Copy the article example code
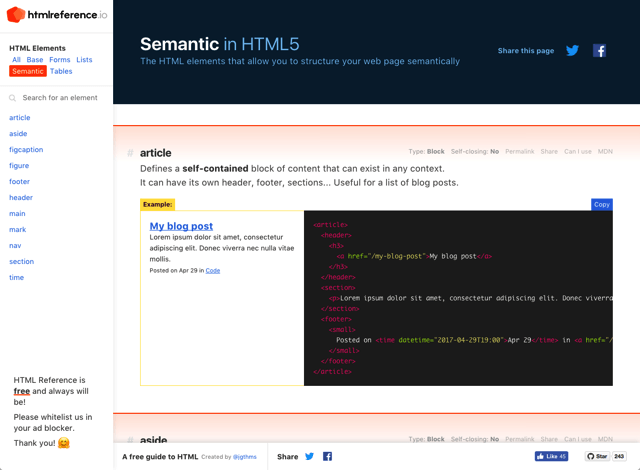The height and width of the screenshot is (470, 640). coord(601,204)
